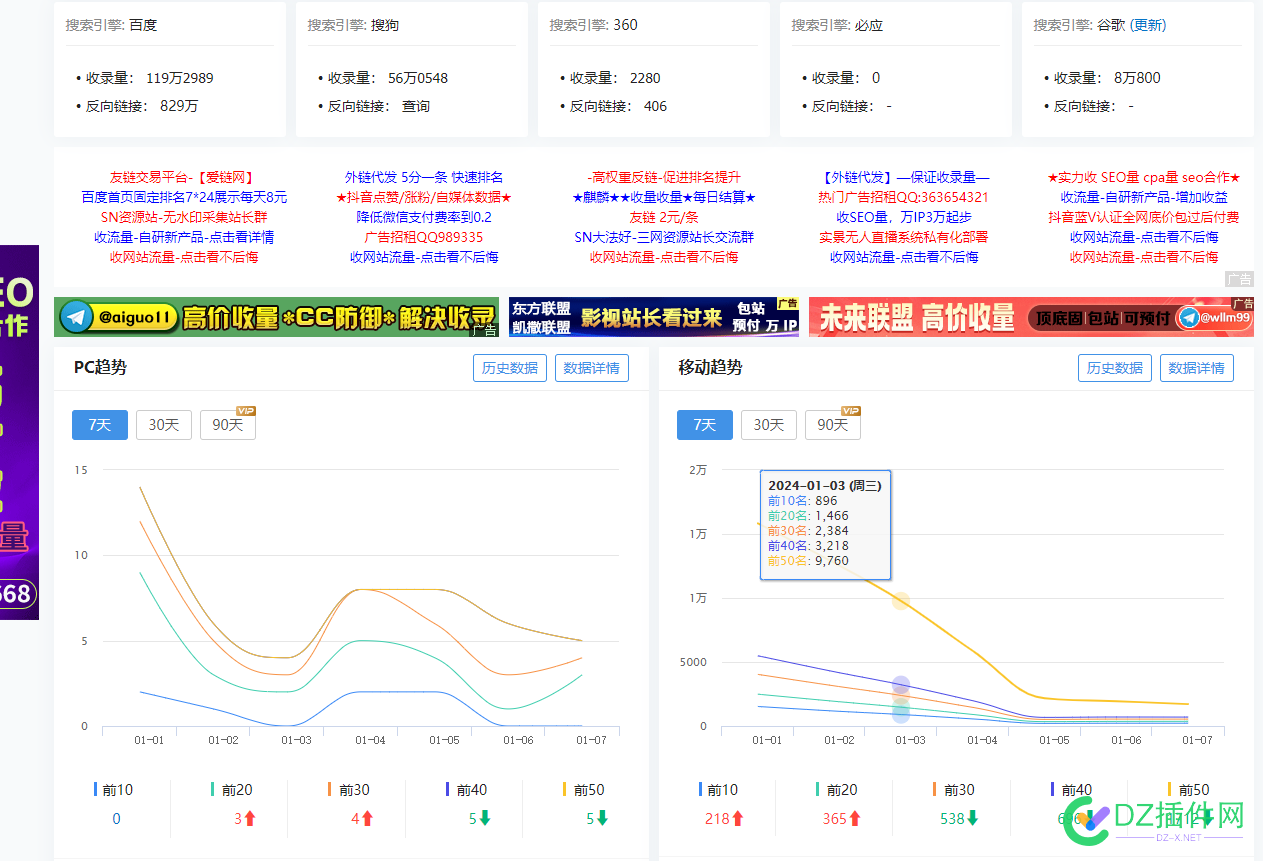Open 实景无人直播系统私有化部署 link
The height and width of the screenshot is (861, 1263).
pyautogui.click(x=904, y=237)
